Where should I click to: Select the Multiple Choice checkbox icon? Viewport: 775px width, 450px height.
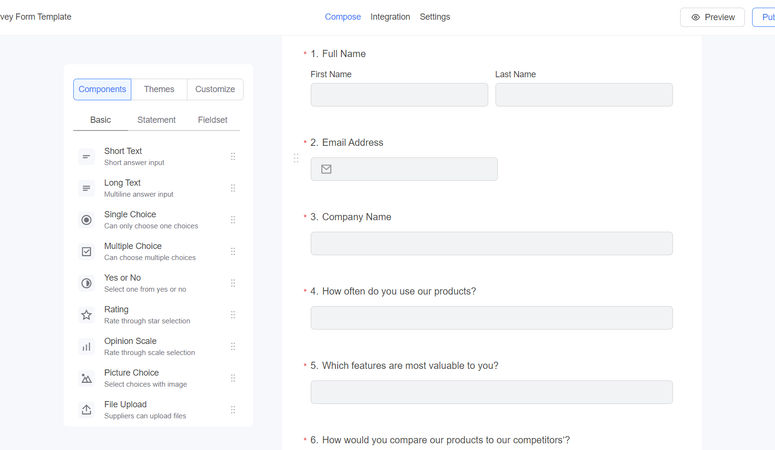(87, 252)
